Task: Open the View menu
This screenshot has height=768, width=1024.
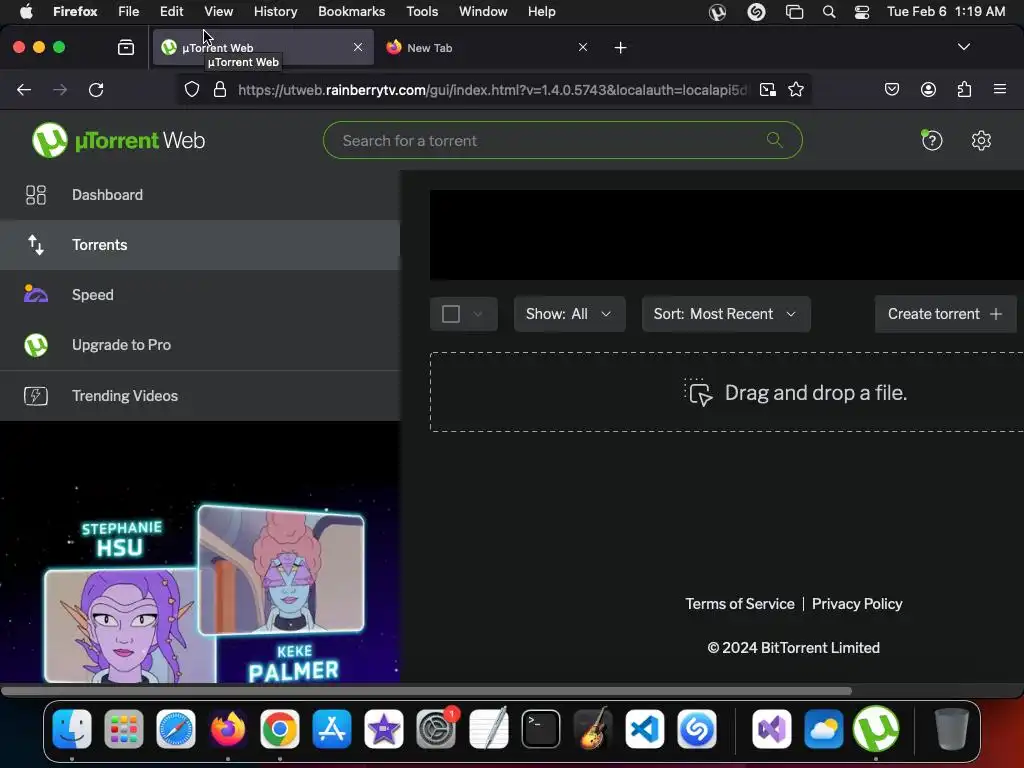Action: tap(218, 12)
